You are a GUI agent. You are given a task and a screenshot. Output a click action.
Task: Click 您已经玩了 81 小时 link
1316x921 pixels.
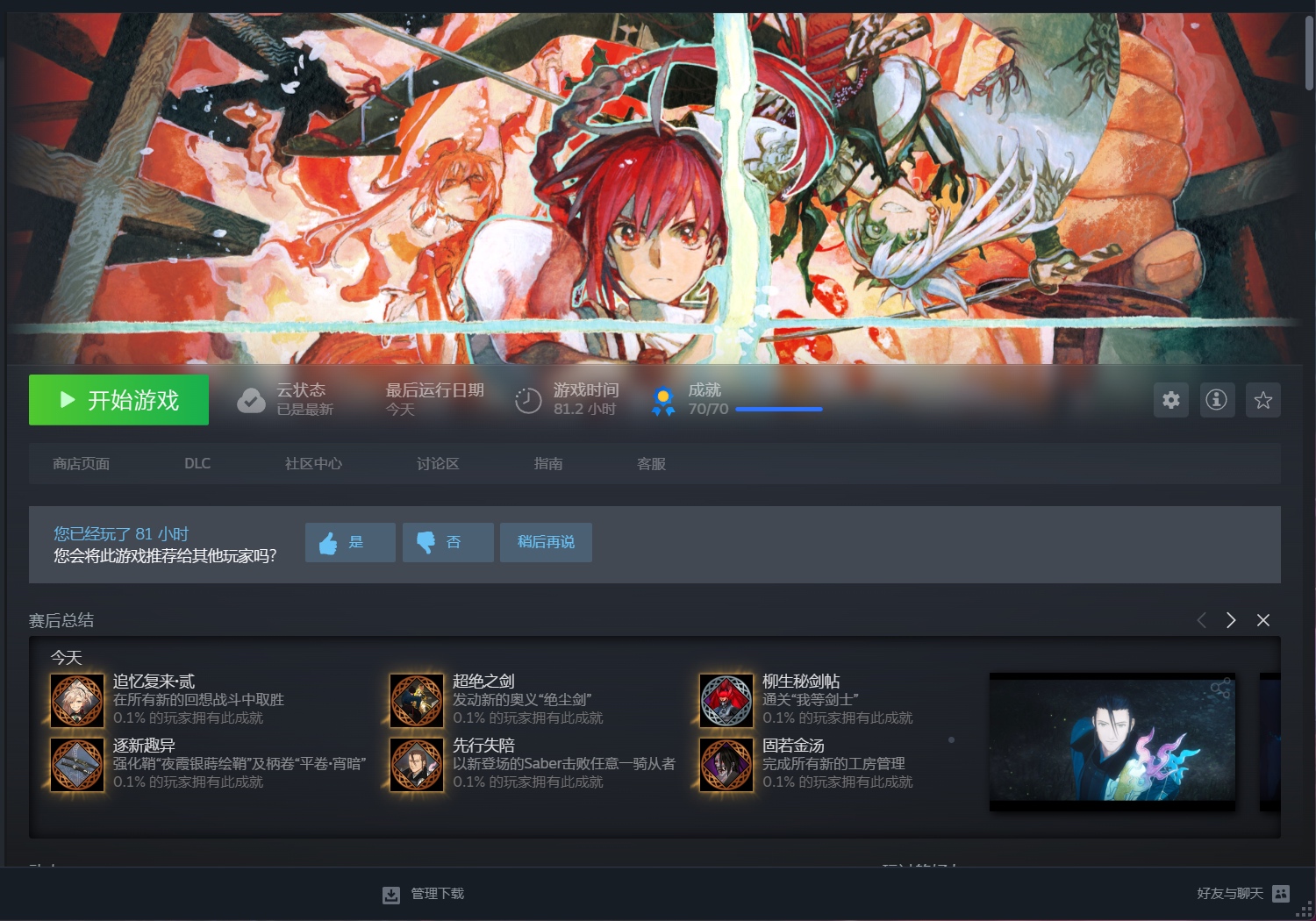(x=121, y=533)
